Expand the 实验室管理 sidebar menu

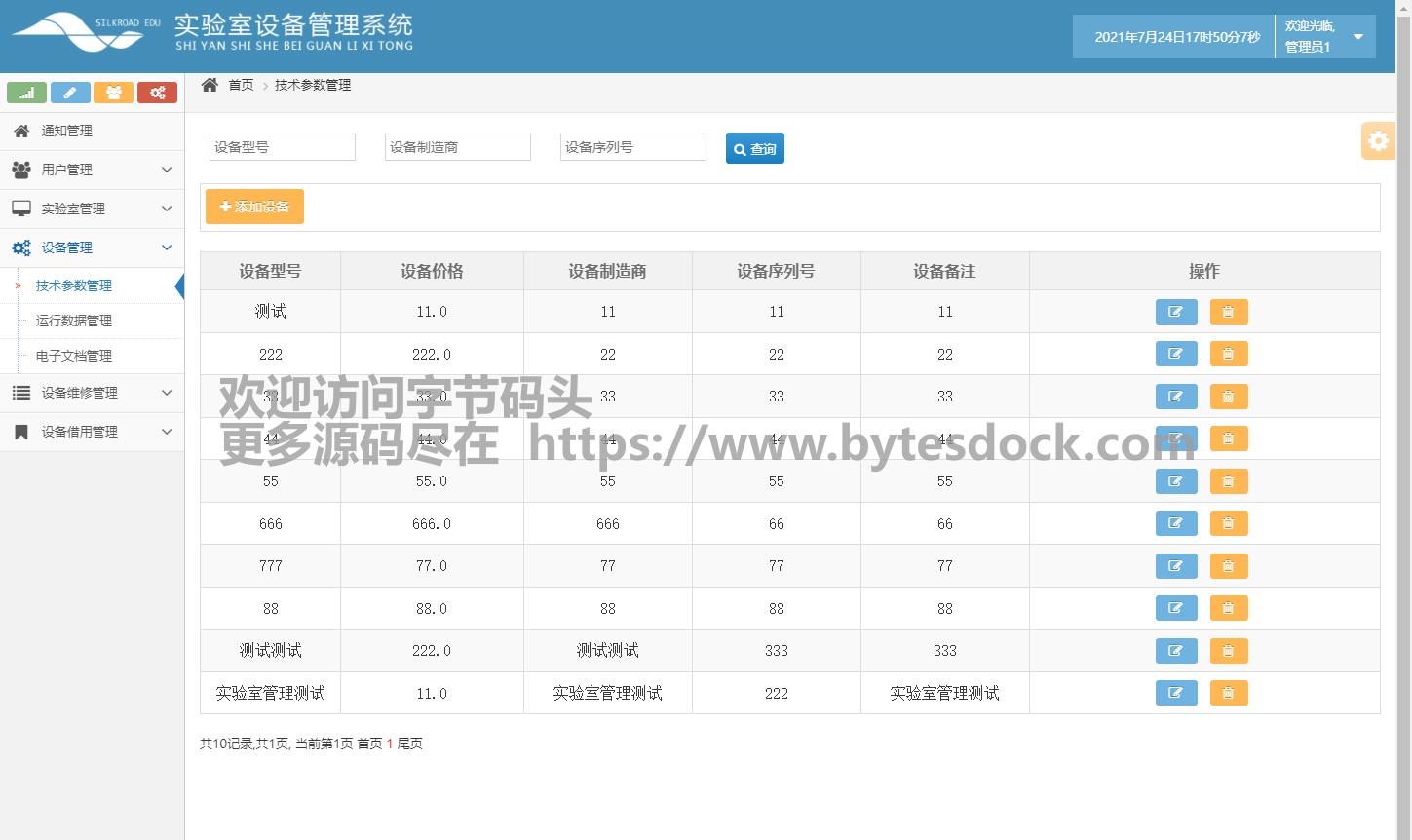92,209
